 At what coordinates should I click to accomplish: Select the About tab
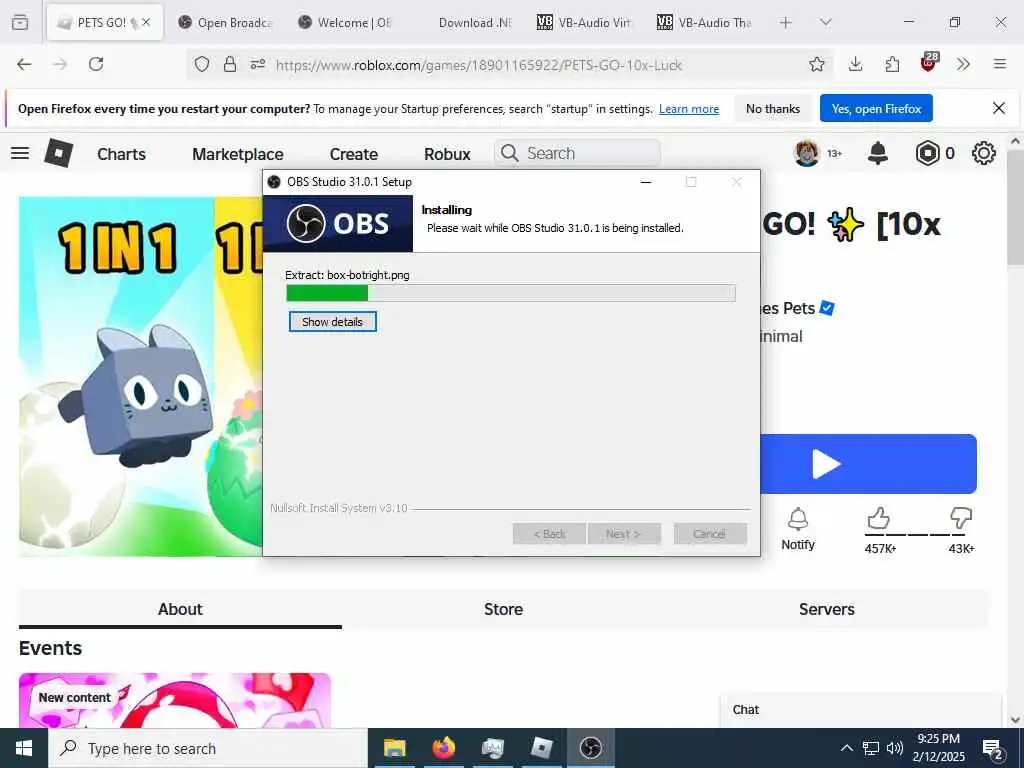(x=180, y=609)
